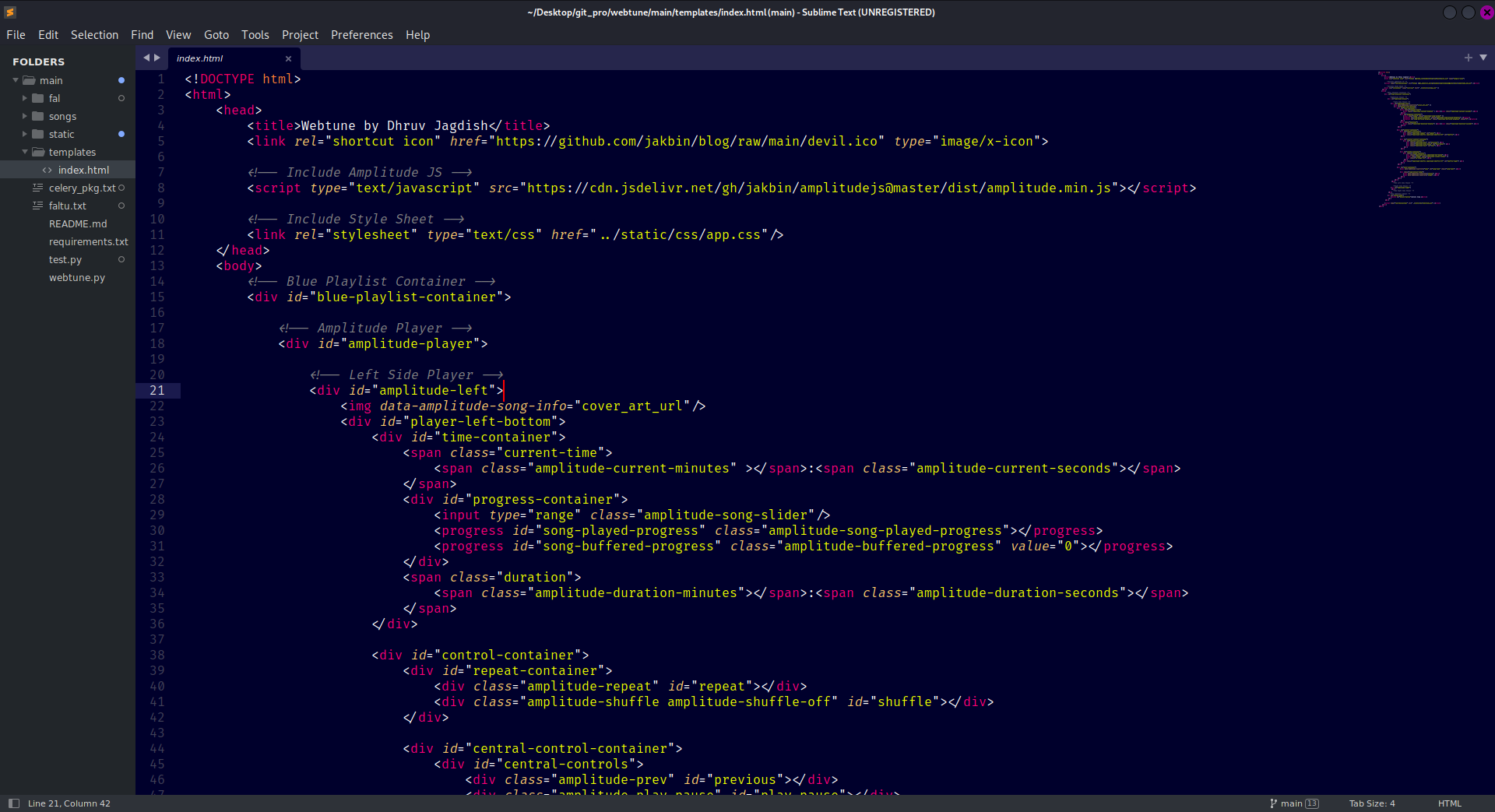Click the amplitude-song-slider input line
The height and width of the screenshot is (812, 1495).
pos(632,515)
